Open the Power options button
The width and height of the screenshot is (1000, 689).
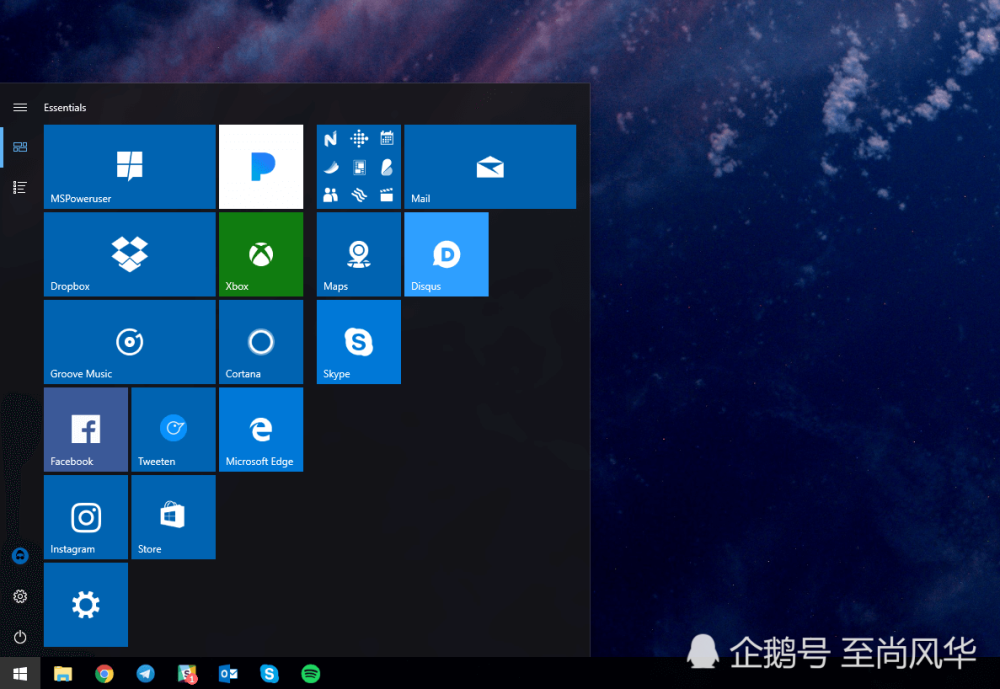point(20,637)
